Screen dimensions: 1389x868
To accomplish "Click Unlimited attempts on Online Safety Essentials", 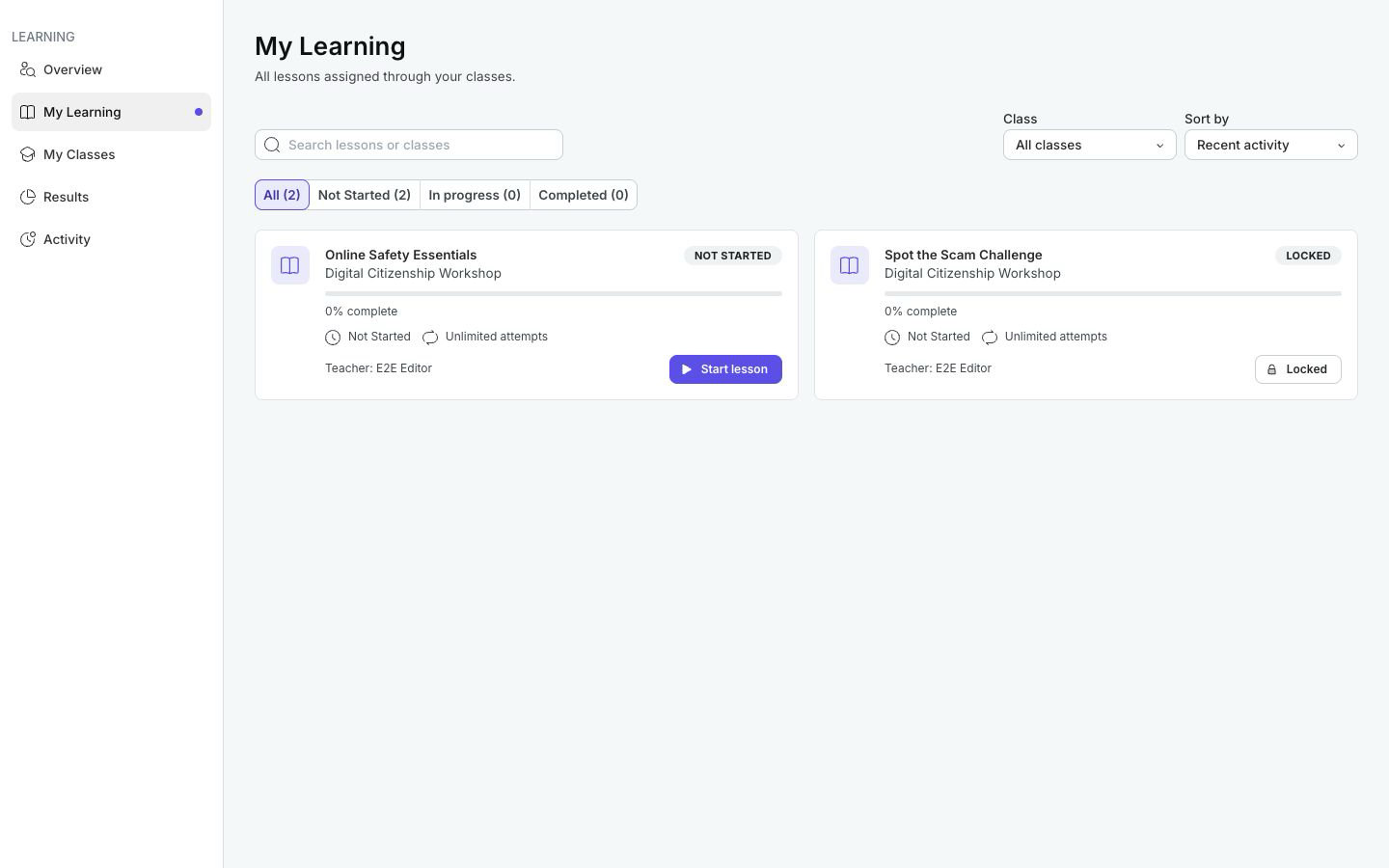I will coord(497,337).
